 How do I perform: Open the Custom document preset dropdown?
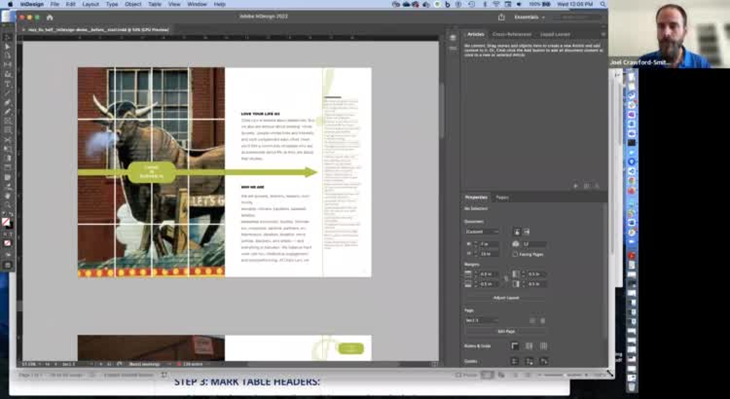coord(482,231)
